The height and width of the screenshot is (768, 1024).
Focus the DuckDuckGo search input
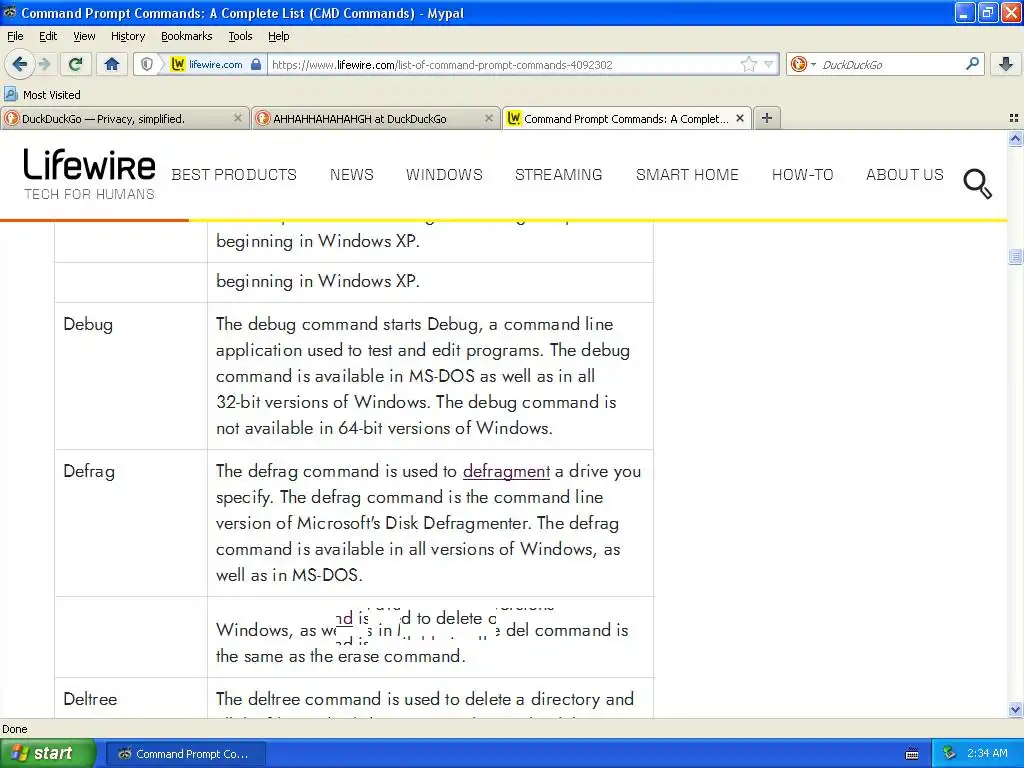point(891,64)
